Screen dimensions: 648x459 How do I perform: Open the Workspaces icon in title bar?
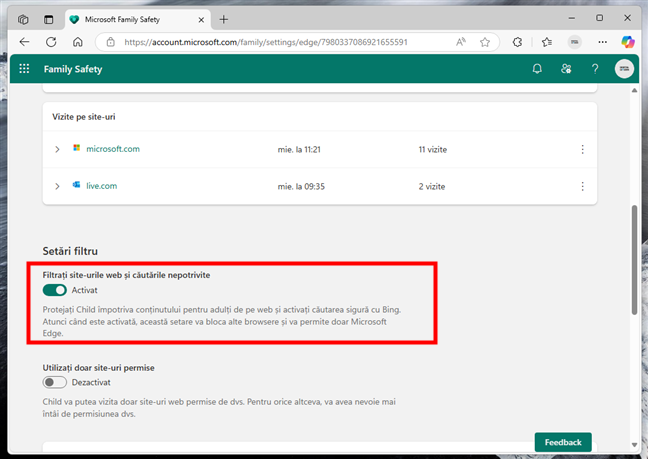coord(23,19)
